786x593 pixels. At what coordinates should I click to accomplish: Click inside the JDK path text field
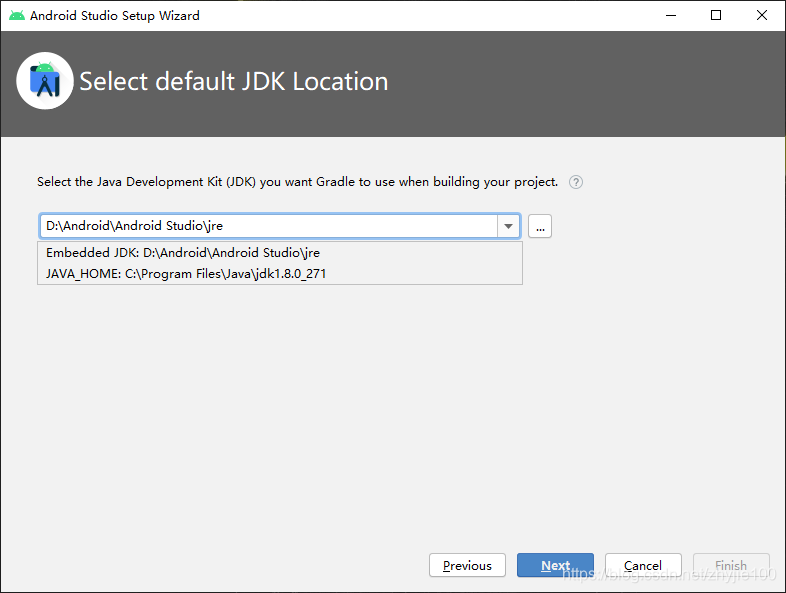coord(269,226)
